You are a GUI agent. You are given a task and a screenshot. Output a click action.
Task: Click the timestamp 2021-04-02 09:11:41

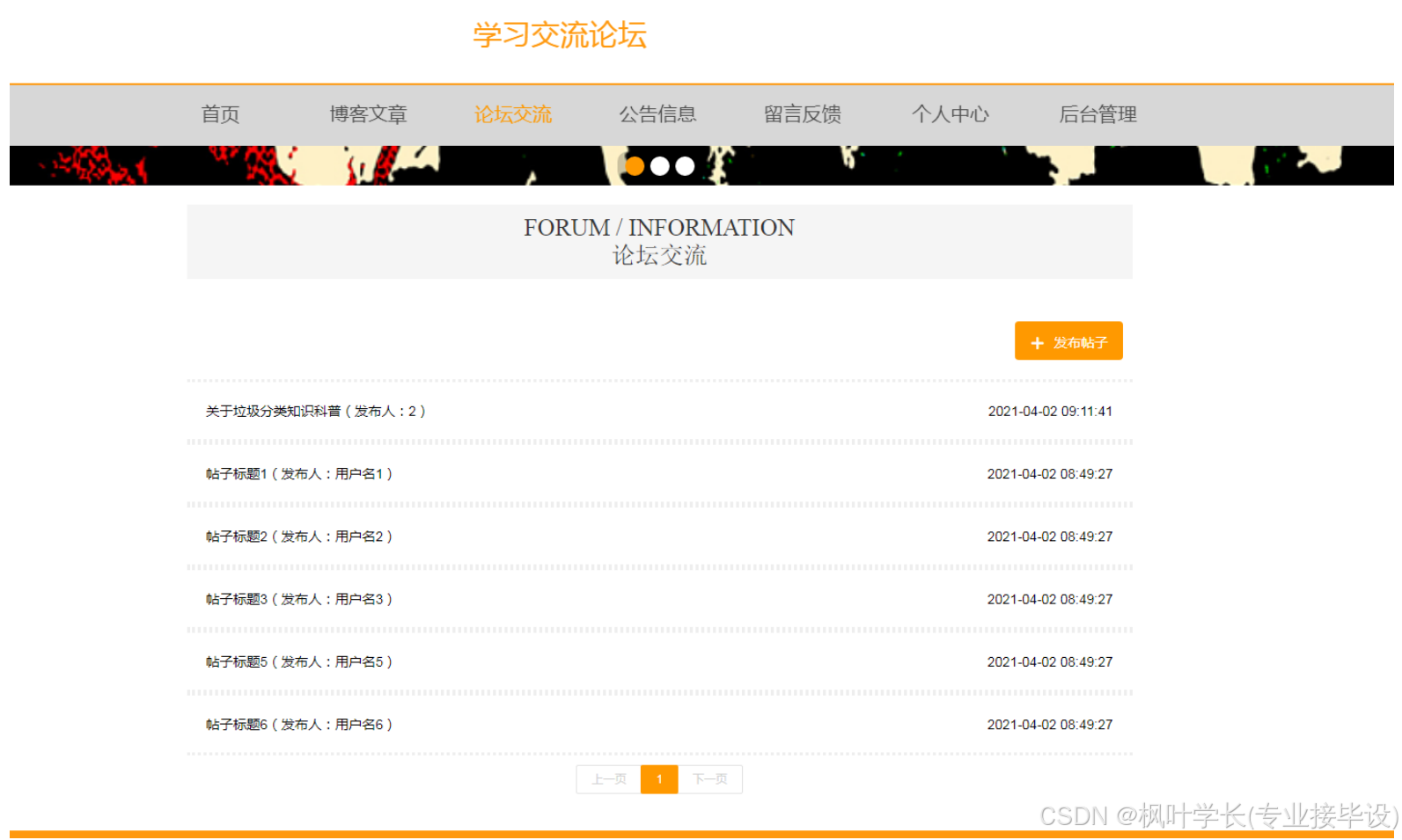tap(1050, 412)
